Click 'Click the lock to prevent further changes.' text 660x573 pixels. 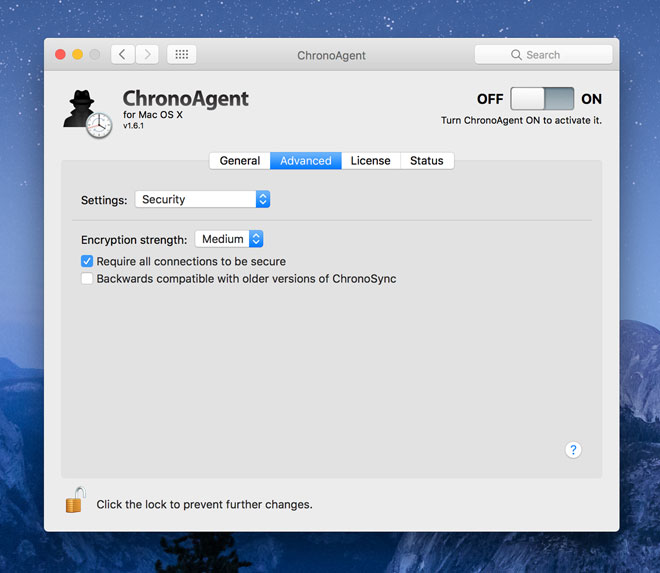[x=205, y=504]
